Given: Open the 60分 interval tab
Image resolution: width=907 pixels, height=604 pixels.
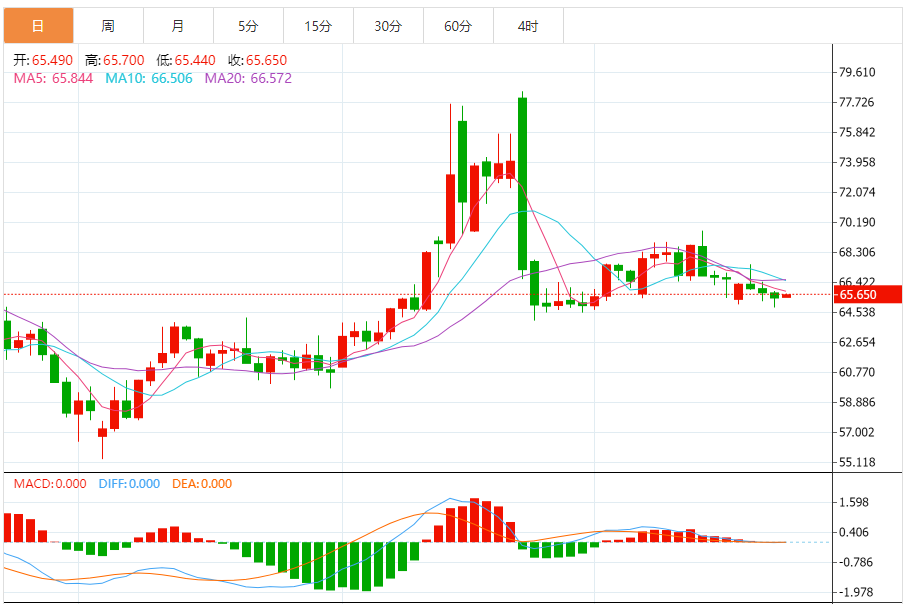Looking at the screenshot, I should point(458,26).
